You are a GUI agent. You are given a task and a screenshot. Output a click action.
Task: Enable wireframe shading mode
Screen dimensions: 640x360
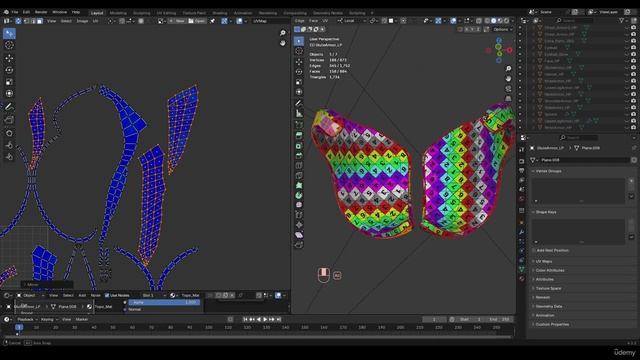[487, 21]
